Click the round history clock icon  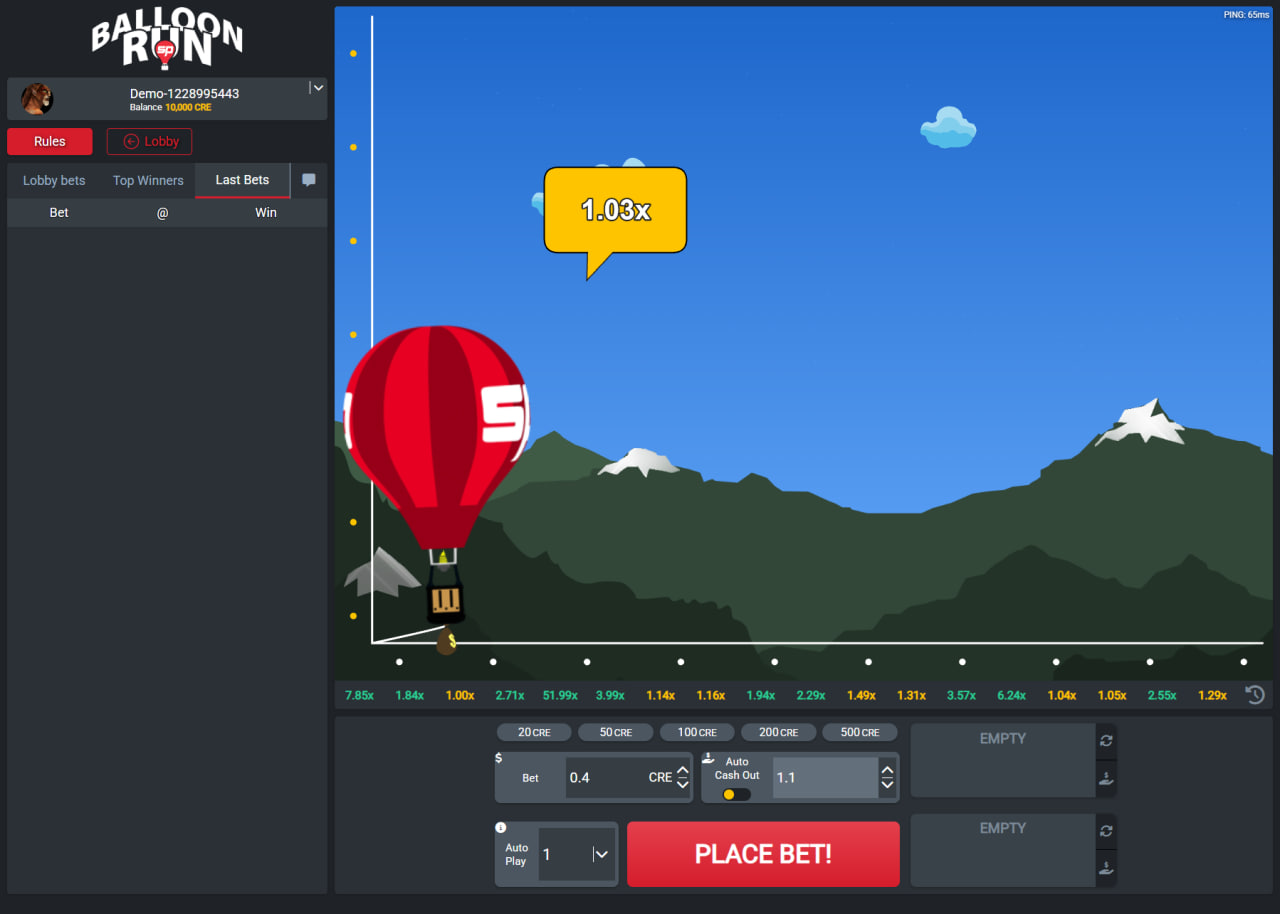[1255, 694]
